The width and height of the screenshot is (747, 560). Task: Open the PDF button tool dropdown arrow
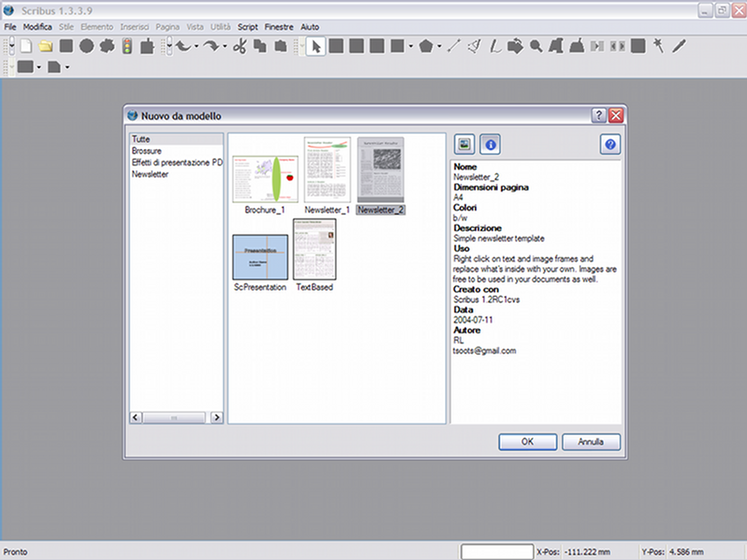tap(39, 67)
